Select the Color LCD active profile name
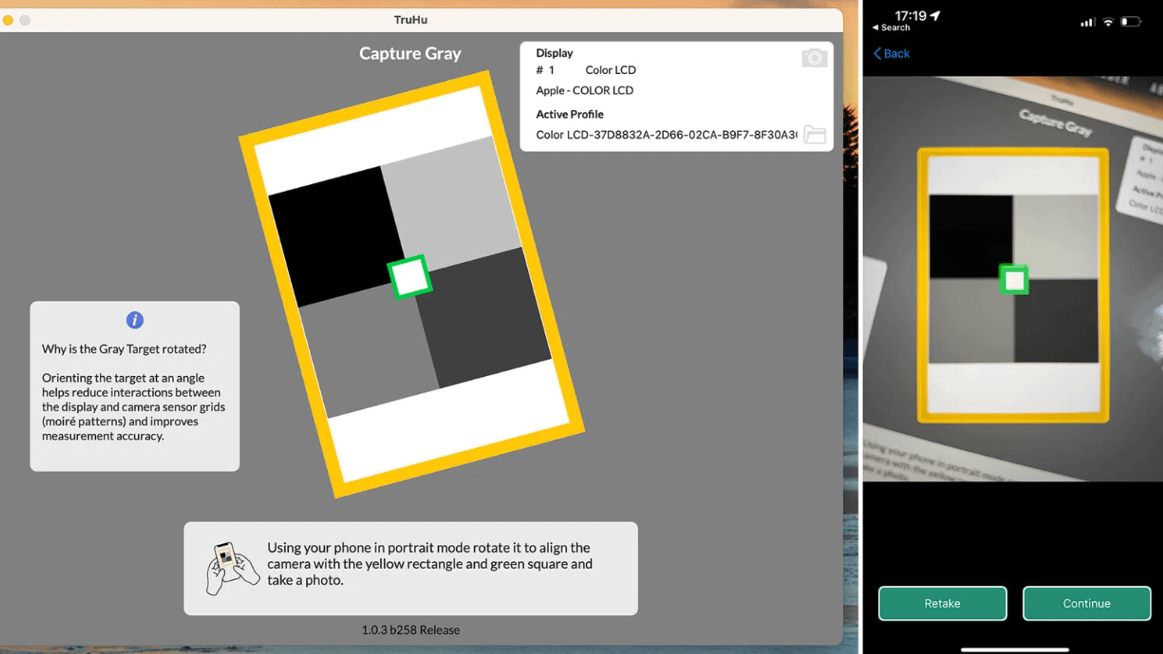The height and width of the screenshot is (654, 1163). coord(666,135)
